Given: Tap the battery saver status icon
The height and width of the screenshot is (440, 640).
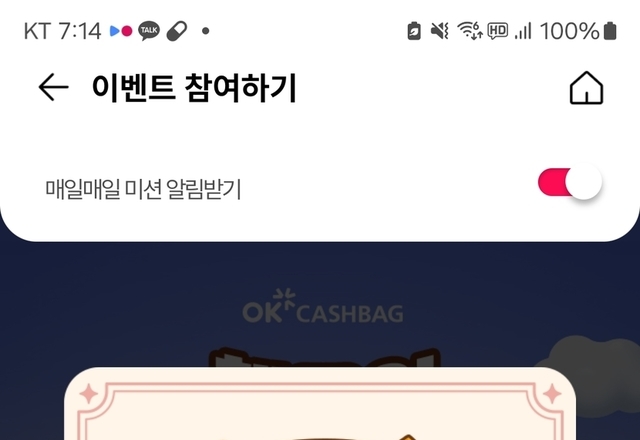Looking at the screenshot, I should pos(414,31).
